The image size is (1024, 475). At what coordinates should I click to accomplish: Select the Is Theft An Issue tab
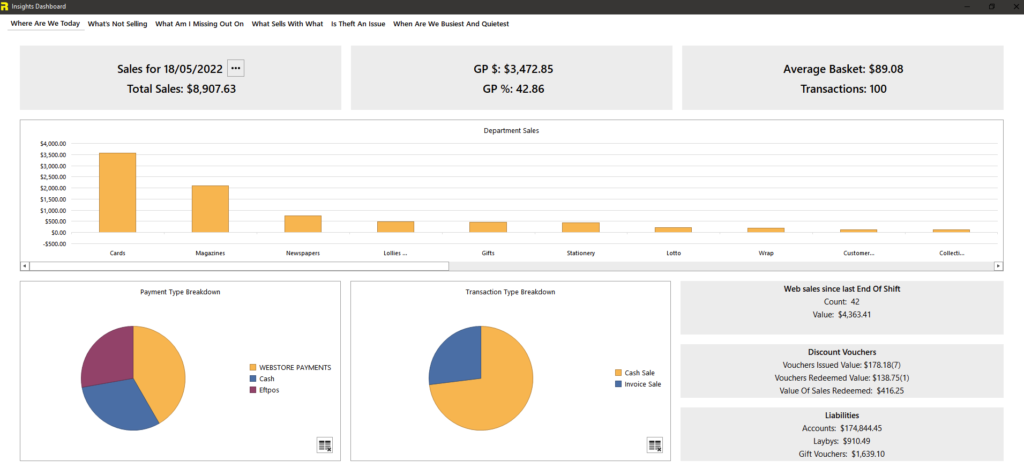coord(358,23)
